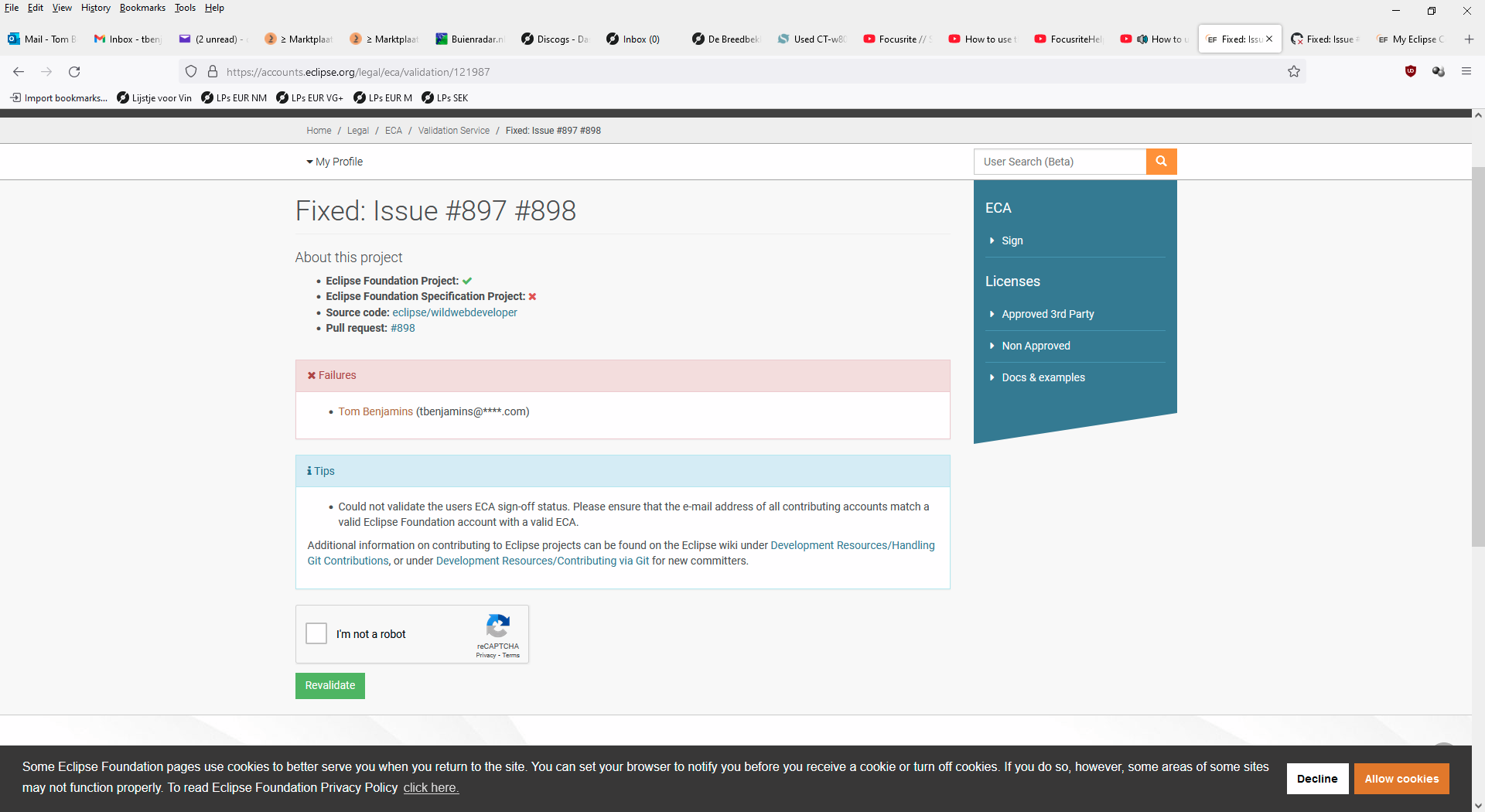Bookmark this page with the star icon
Screen dimensions: 1485x812
coord(1294,72)
